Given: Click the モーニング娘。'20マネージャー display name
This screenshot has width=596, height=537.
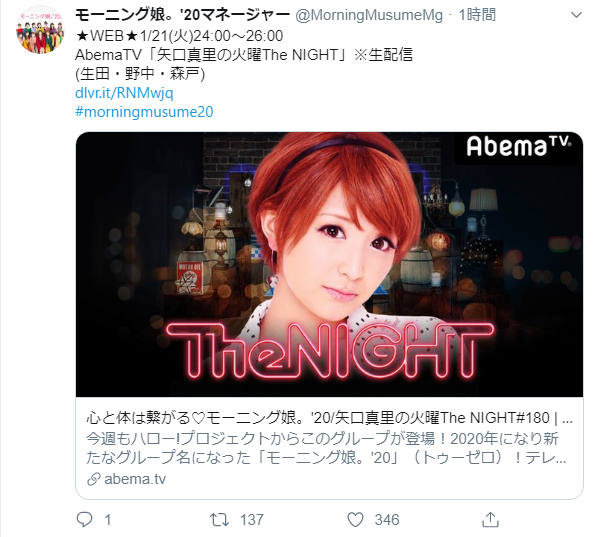Looking at the screenshot, I should [182, 15].
